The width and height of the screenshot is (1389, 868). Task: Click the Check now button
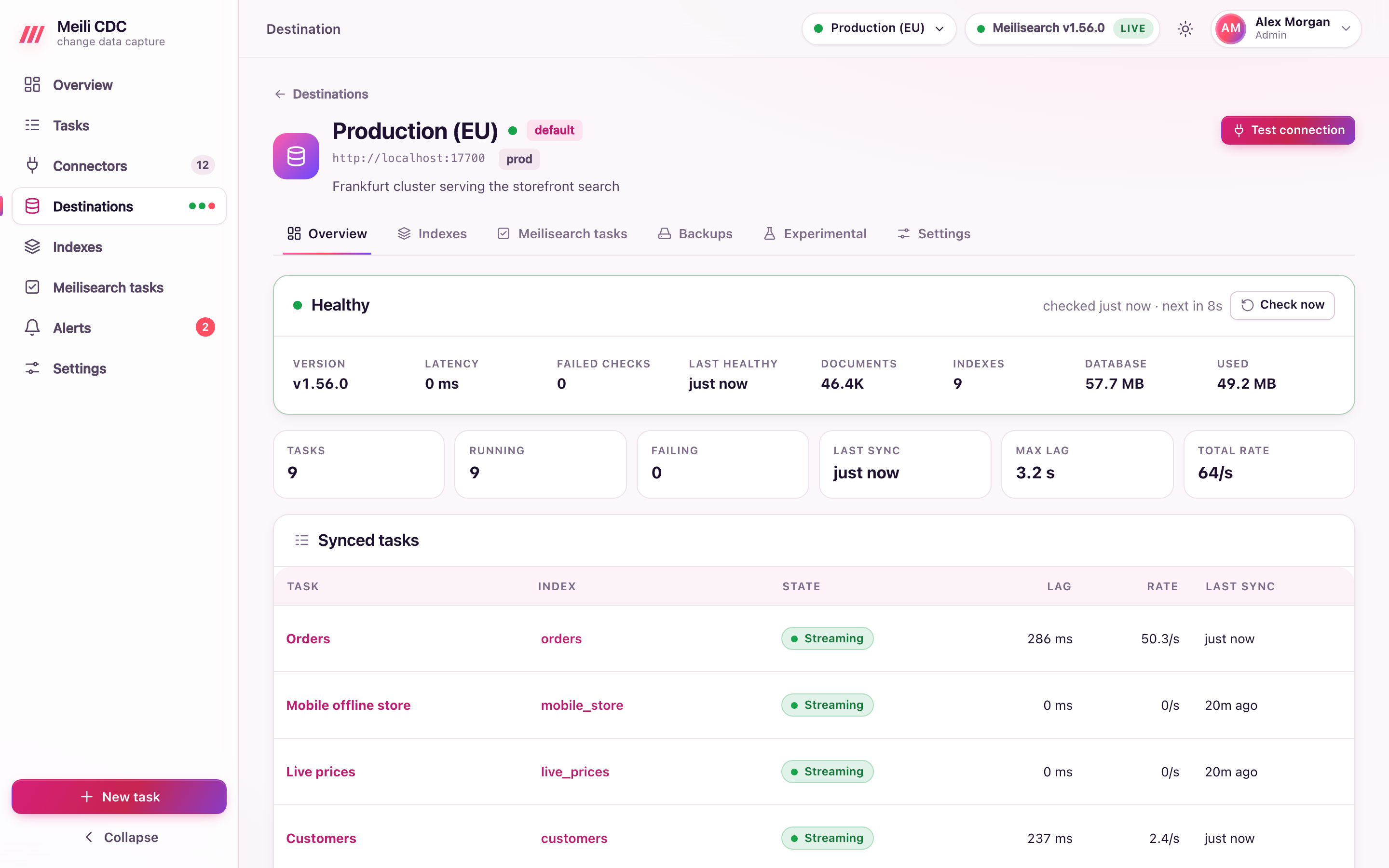(1282, 305)
